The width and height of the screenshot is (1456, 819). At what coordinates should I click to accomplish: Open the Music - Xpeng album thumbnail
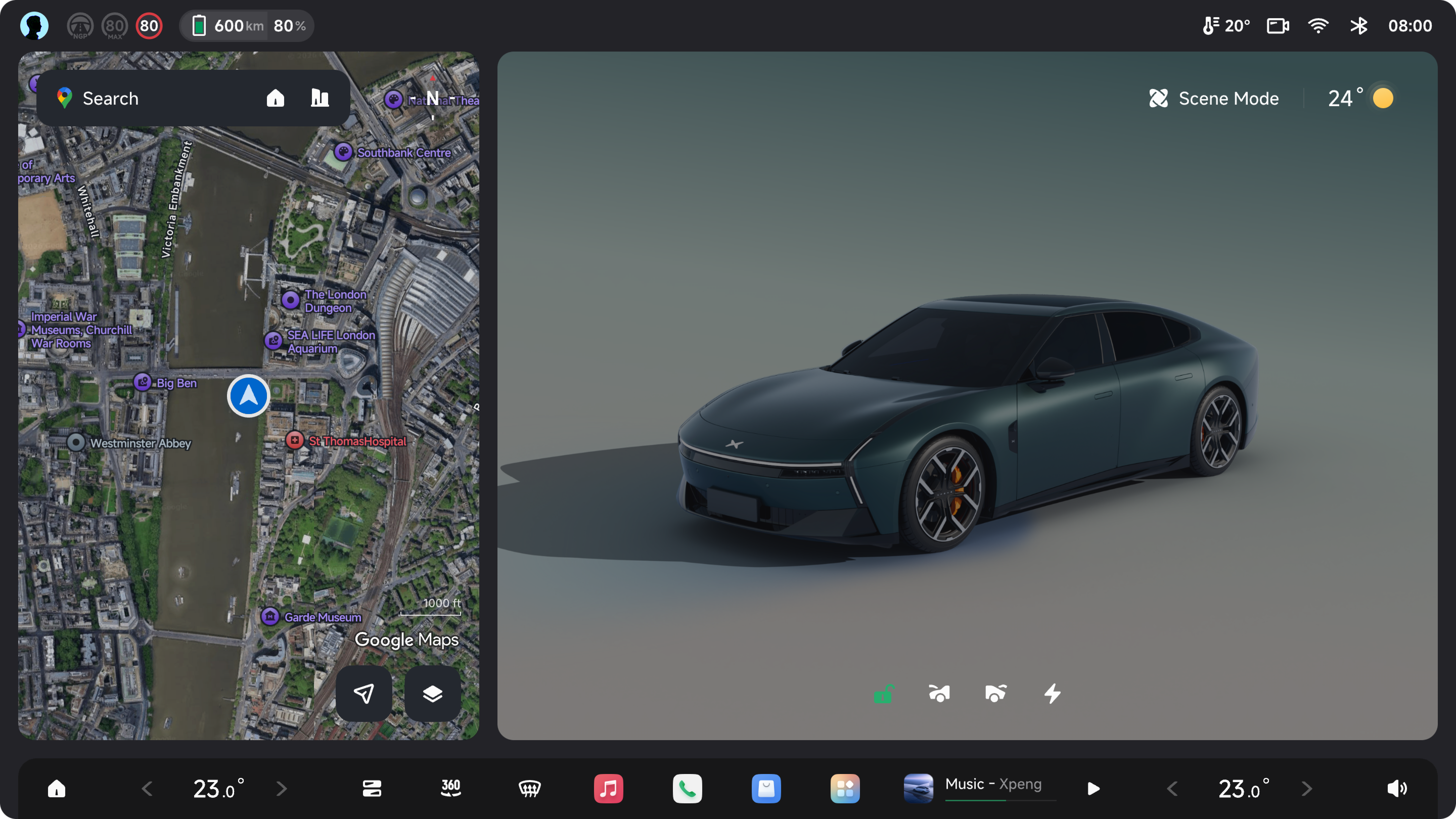[919, 788]
